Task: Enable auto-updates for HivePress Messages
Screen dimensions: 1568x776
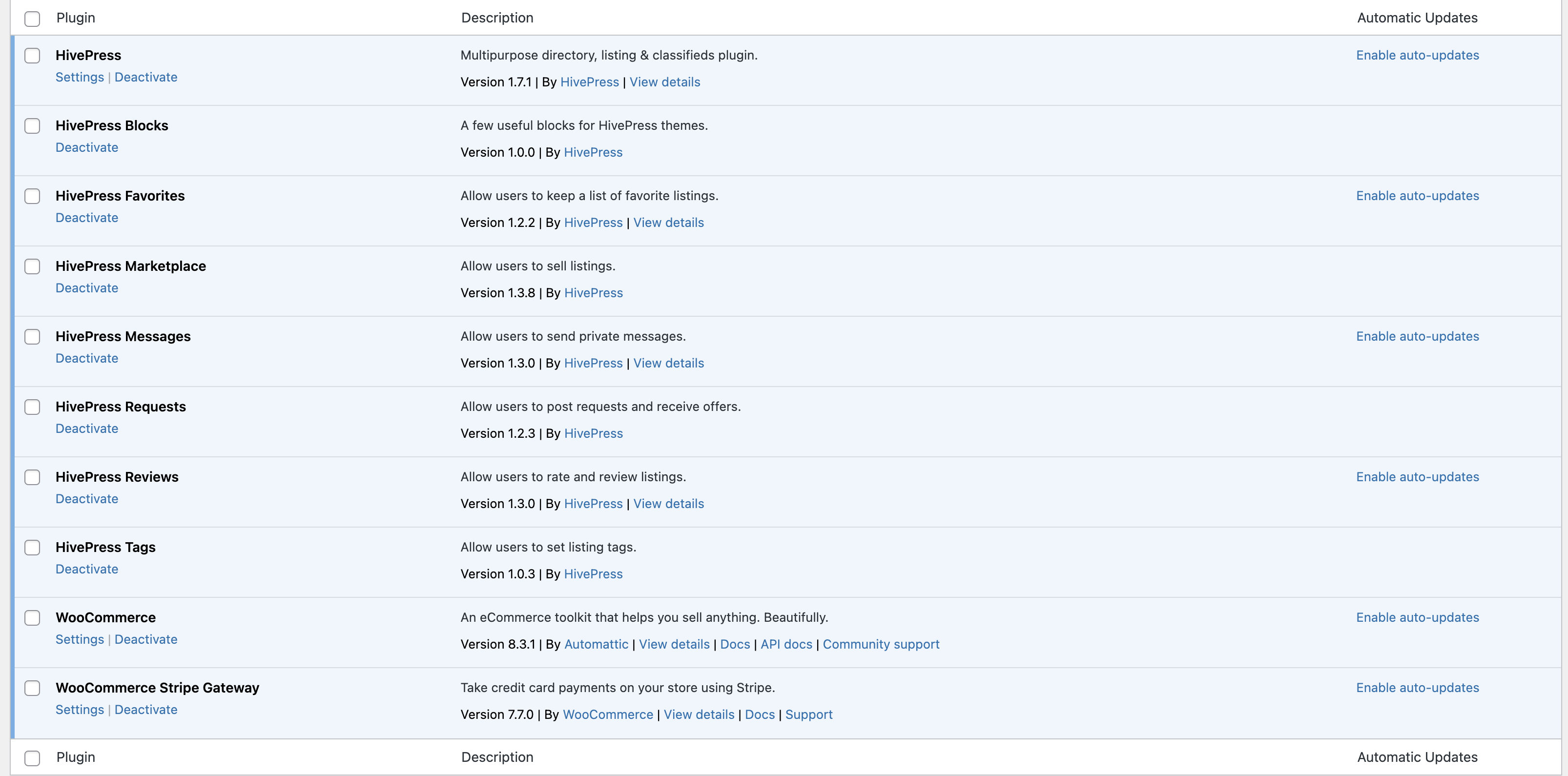Action: tap(1418, 337)
